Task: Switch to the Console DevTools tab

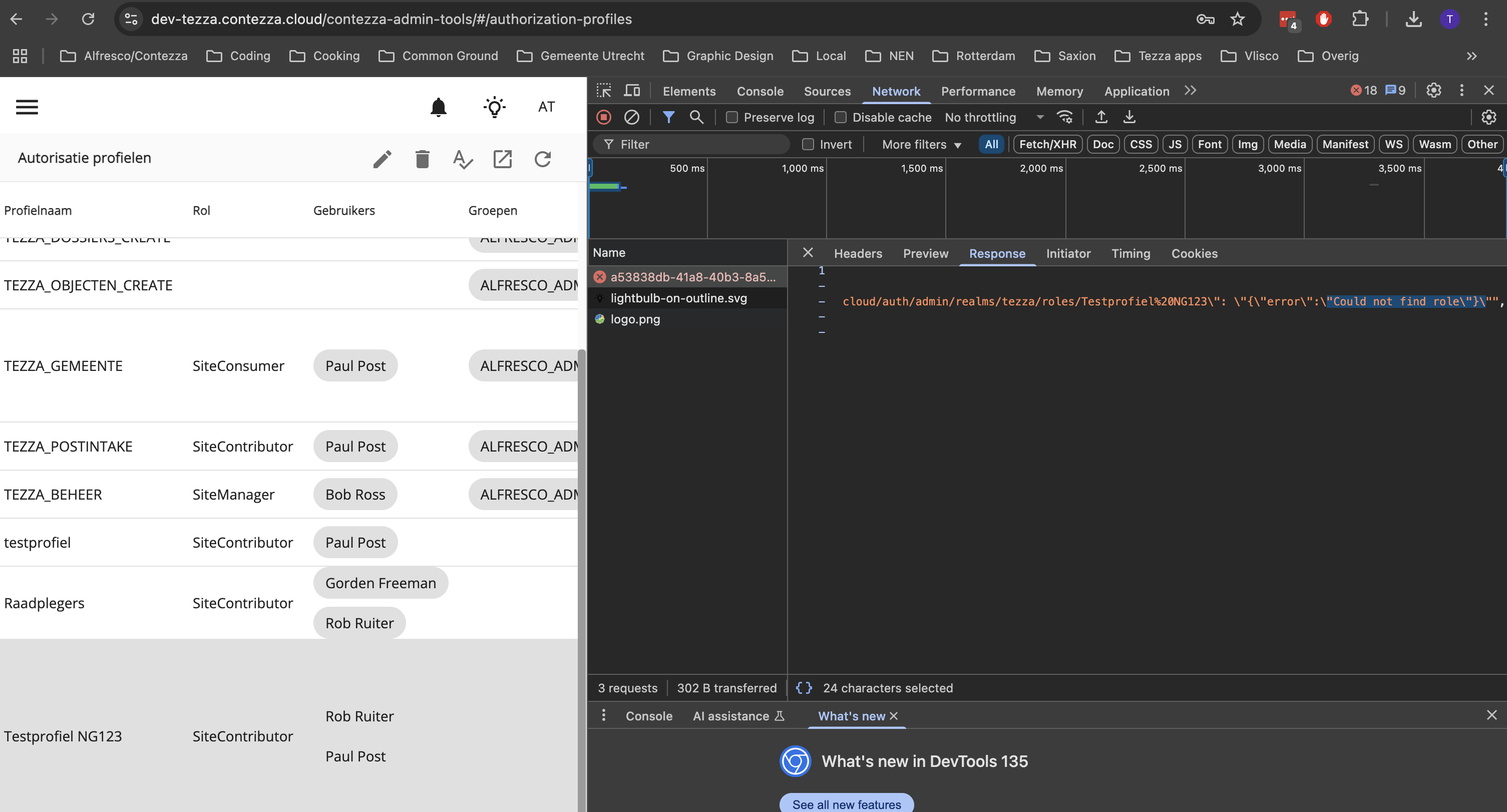Action: [x=760, y=91]
